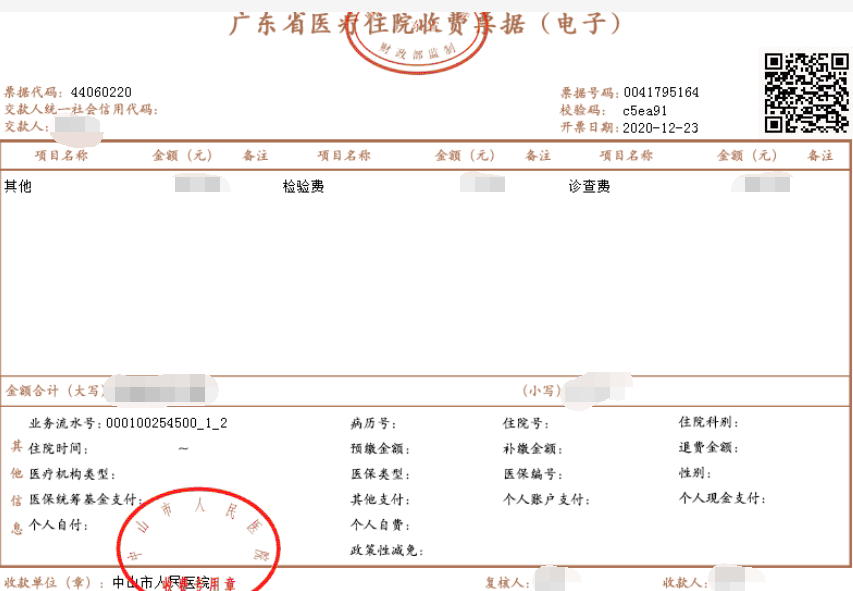Click the 校验码 label
853x591 pixels.
583,110
